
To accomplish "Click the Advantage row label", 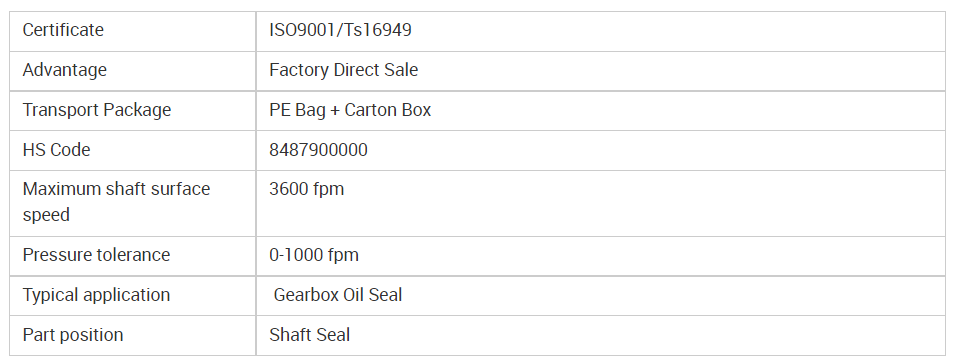I will coord(65,70).
